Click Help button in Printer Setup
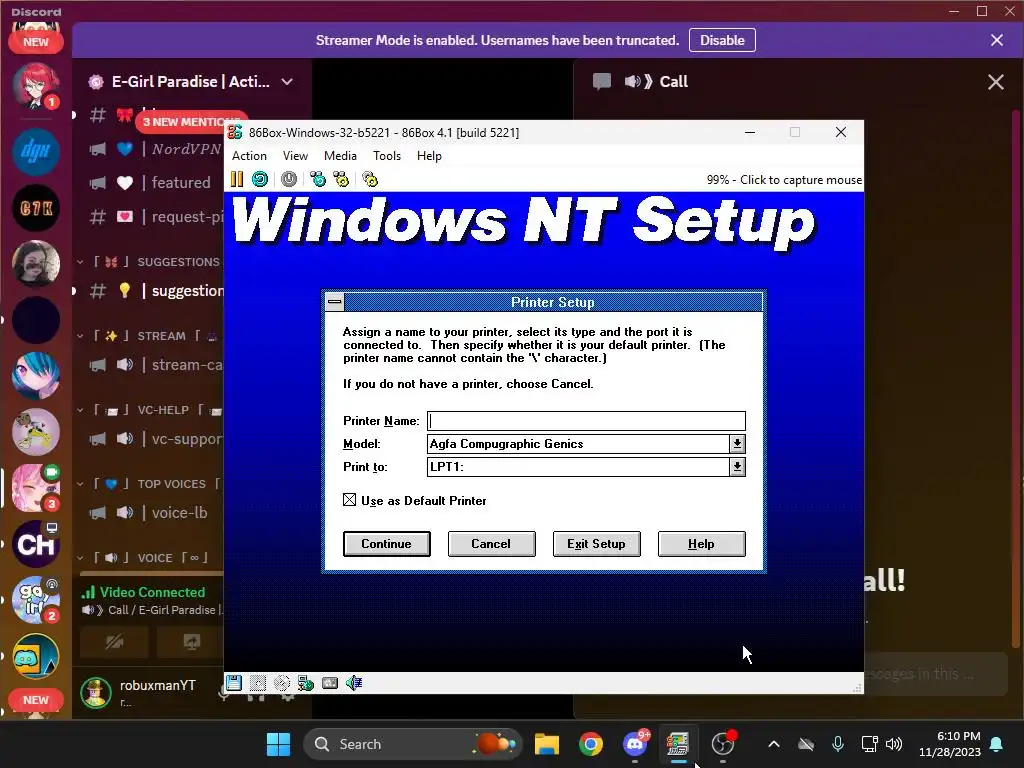Image resolution: width=1024 pixels, height=768 pixels. 701,543
